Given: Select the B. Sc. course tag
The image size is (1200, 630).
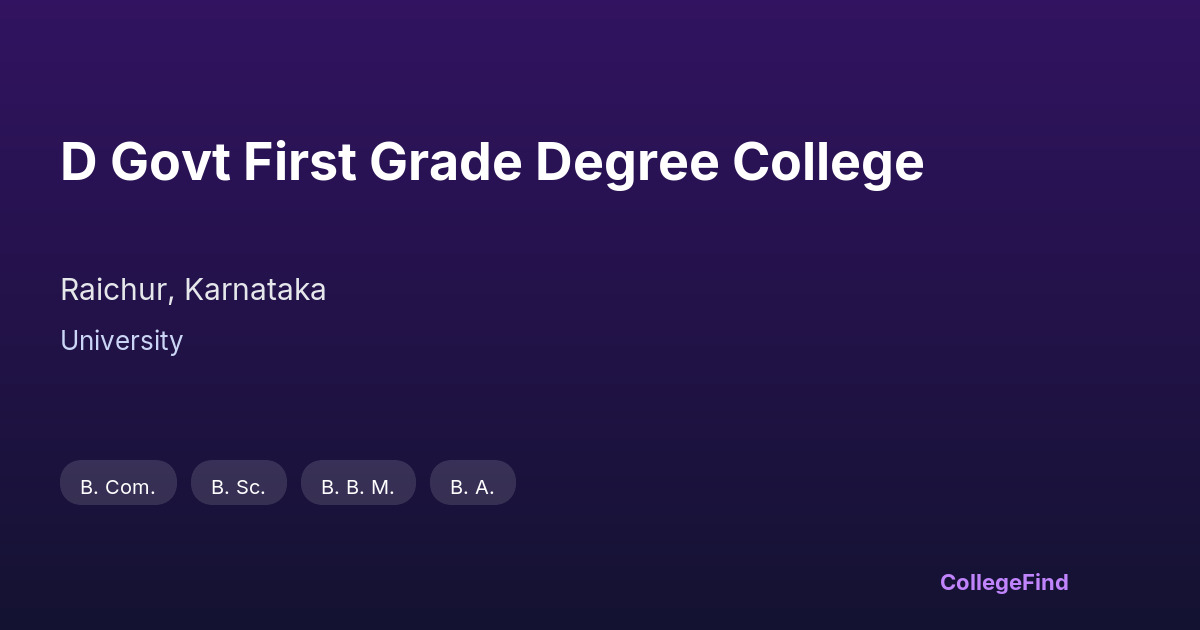Looking at the screenshot, I should click(238, 484).
